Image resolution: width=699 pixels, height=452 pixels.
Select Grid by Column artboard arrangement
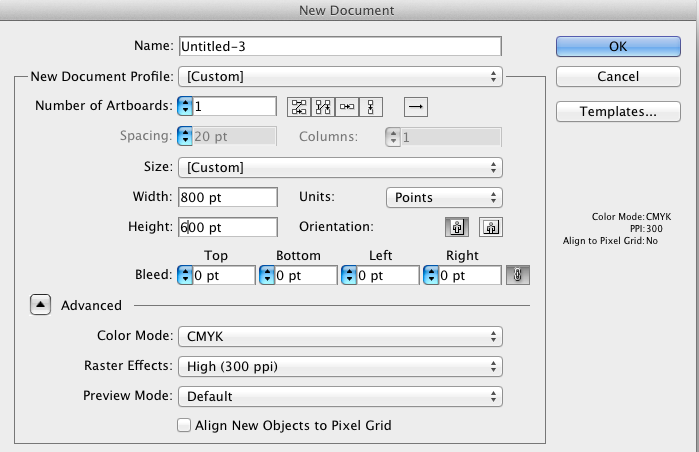(x=322, y=106)
